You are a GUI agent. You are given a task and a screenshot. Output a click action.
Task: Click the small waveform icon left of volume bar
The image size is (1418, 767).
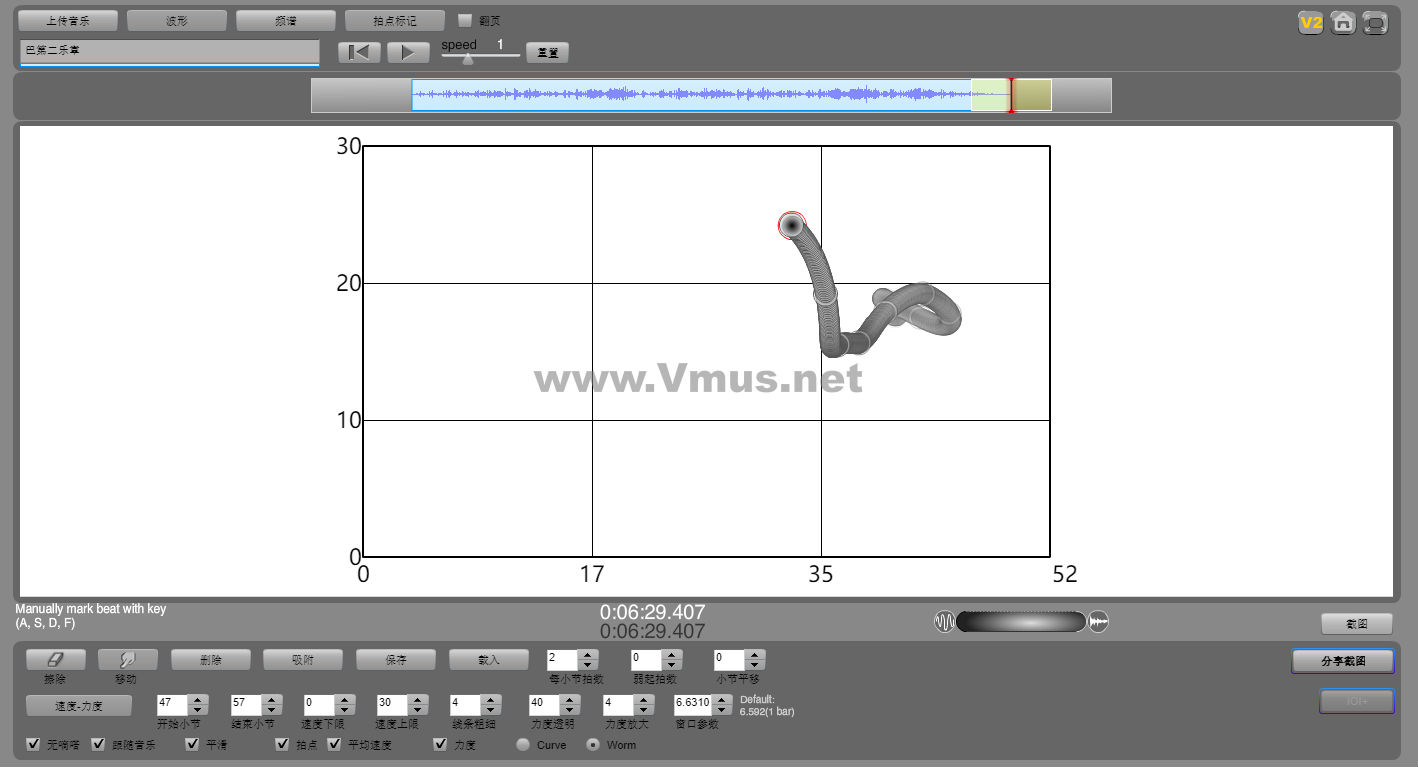[x=944, y=622]
